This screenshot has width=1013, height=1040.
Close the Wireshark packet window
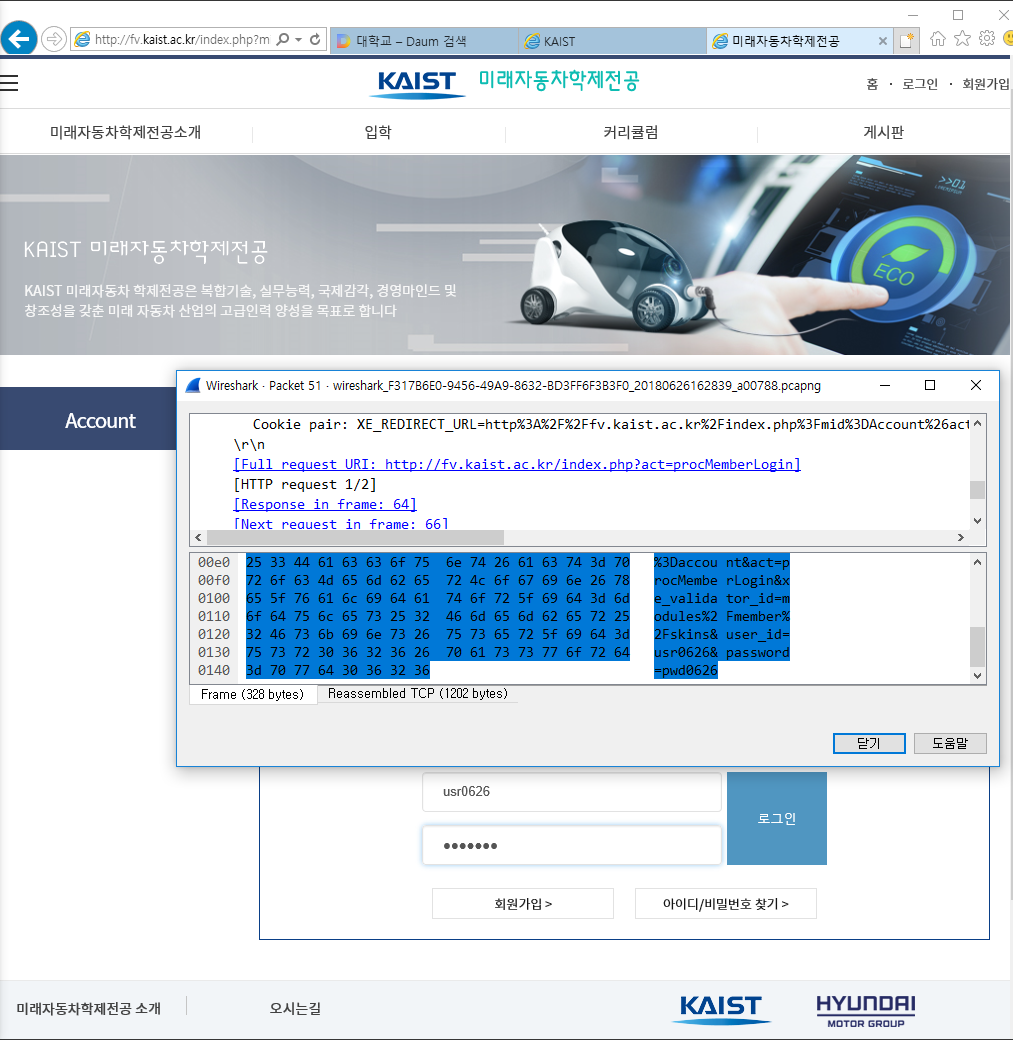(x=976, y=385)
